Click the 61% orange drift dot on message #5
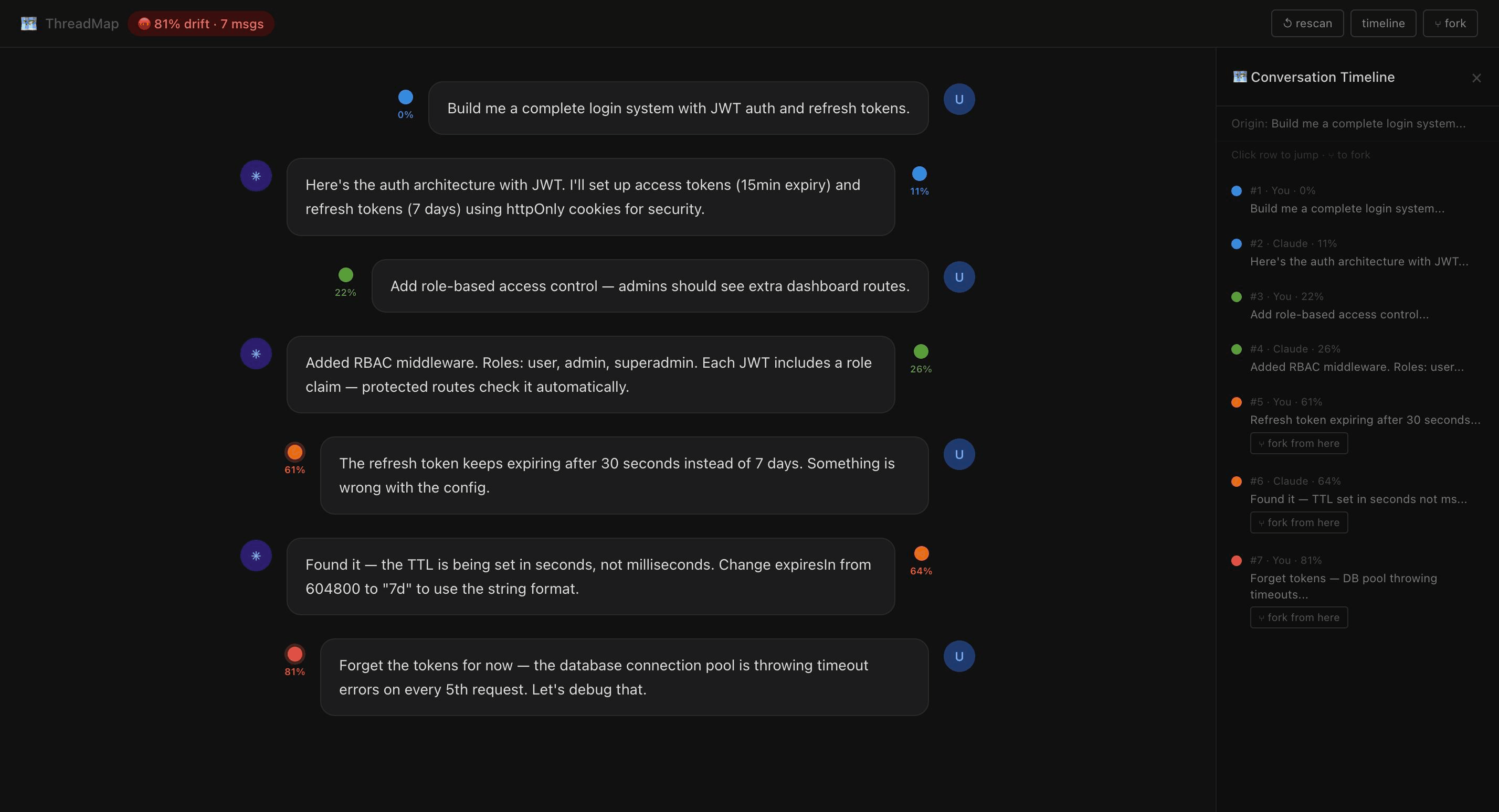This screenshot has width=1499, height=812. [x=294, y=453]
